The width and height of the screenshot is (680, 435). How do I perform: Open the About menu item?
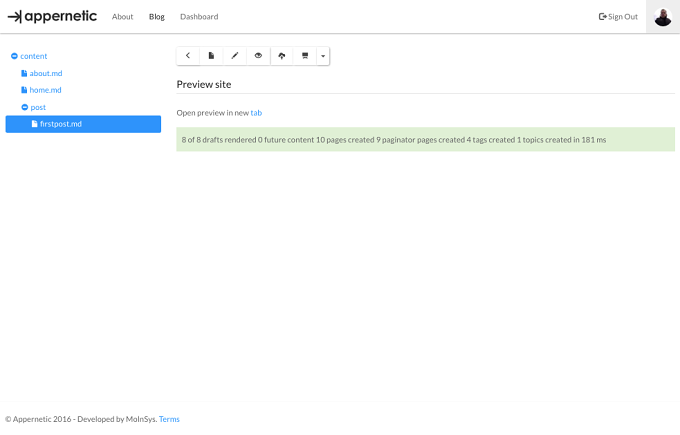[x=122, y=17]
